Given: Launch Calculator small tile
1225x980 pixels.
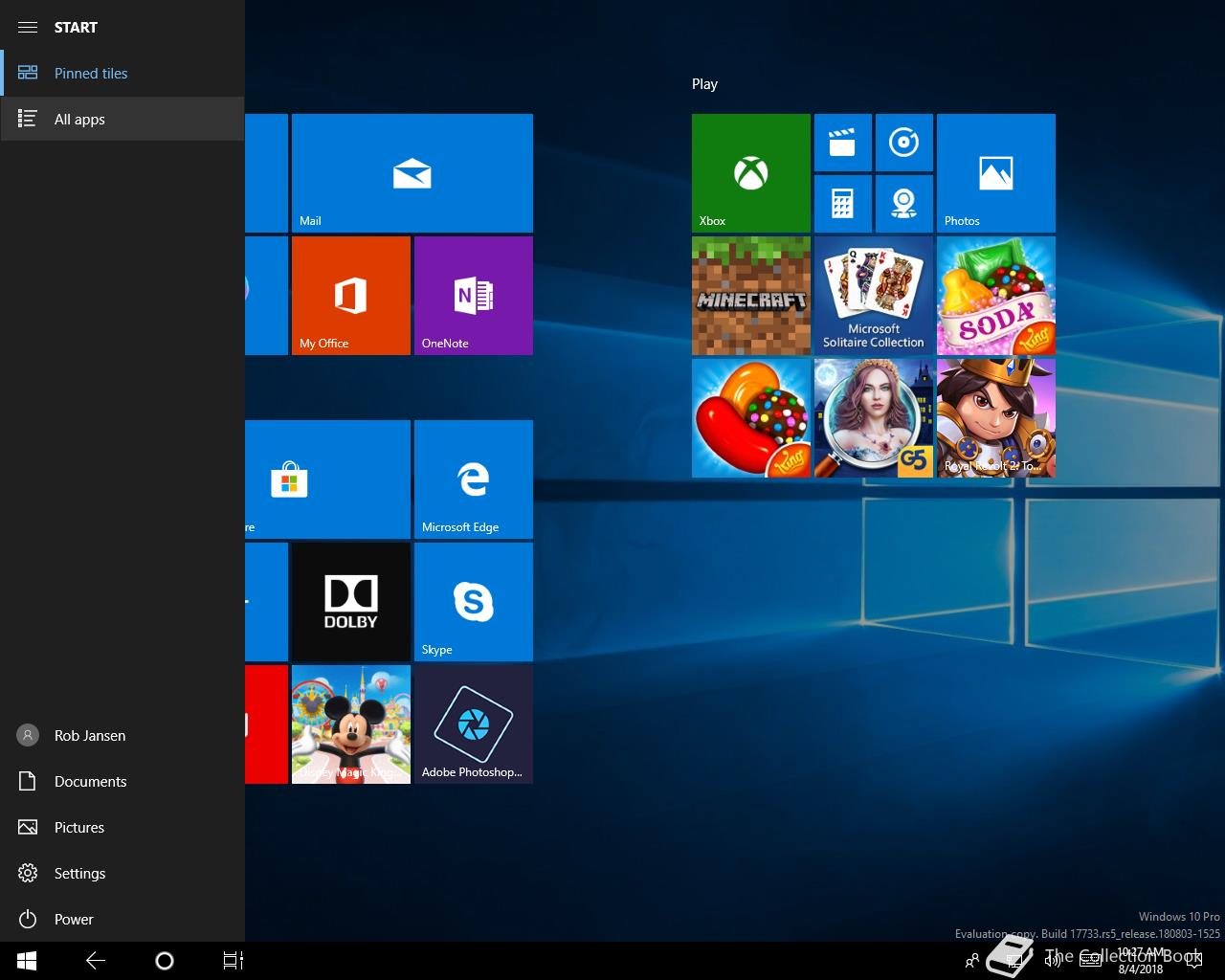Looking at the screenshot, I should (843, 204).
